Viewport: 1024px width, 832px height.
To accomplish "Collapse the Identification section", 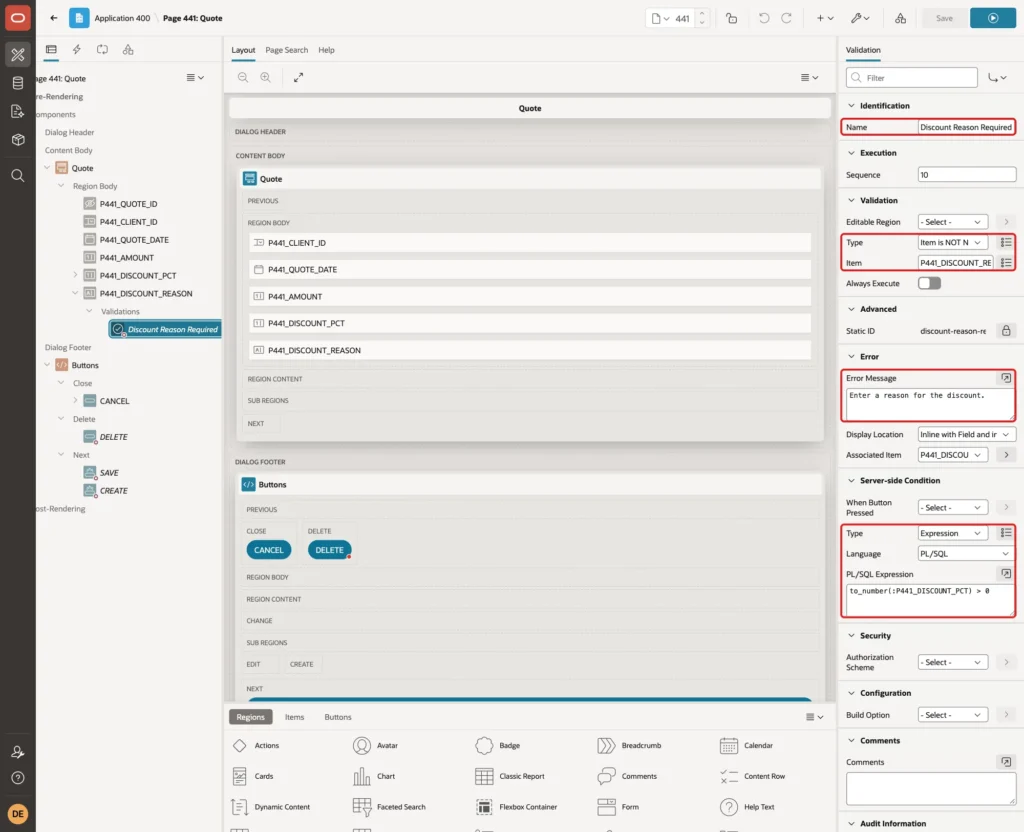I will point(851,106).
